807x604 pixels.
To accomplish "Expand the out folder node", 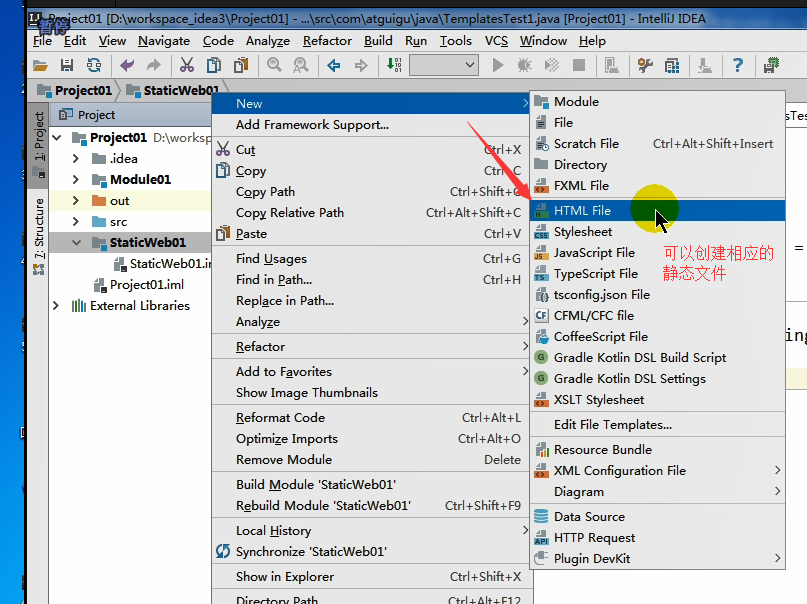I will point(76,201).
